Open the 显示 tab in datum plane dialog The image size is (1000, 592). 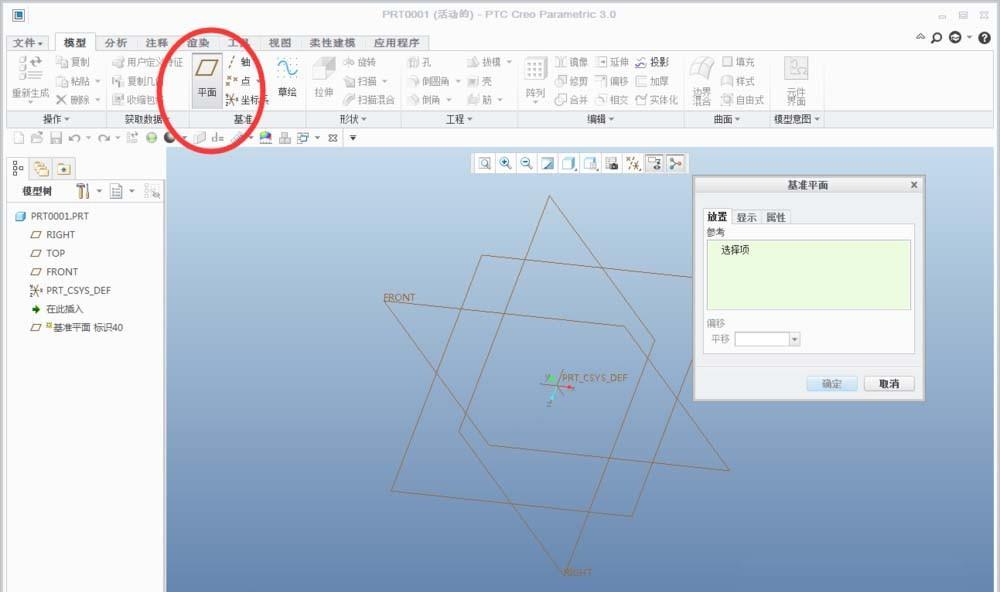tap(749, 217)
